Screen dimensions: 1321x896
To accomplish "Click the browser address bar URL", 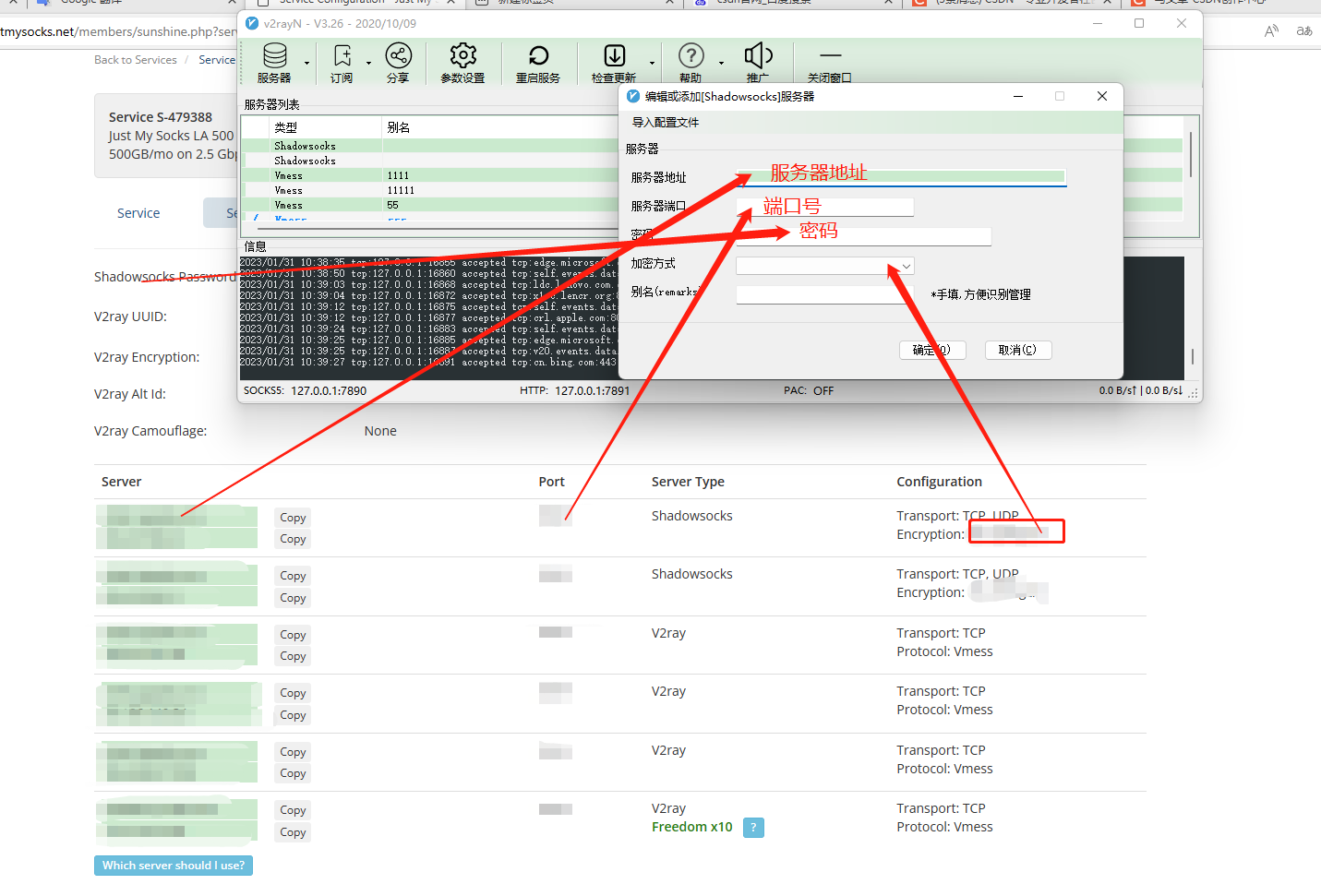I will tap(118, 31).
